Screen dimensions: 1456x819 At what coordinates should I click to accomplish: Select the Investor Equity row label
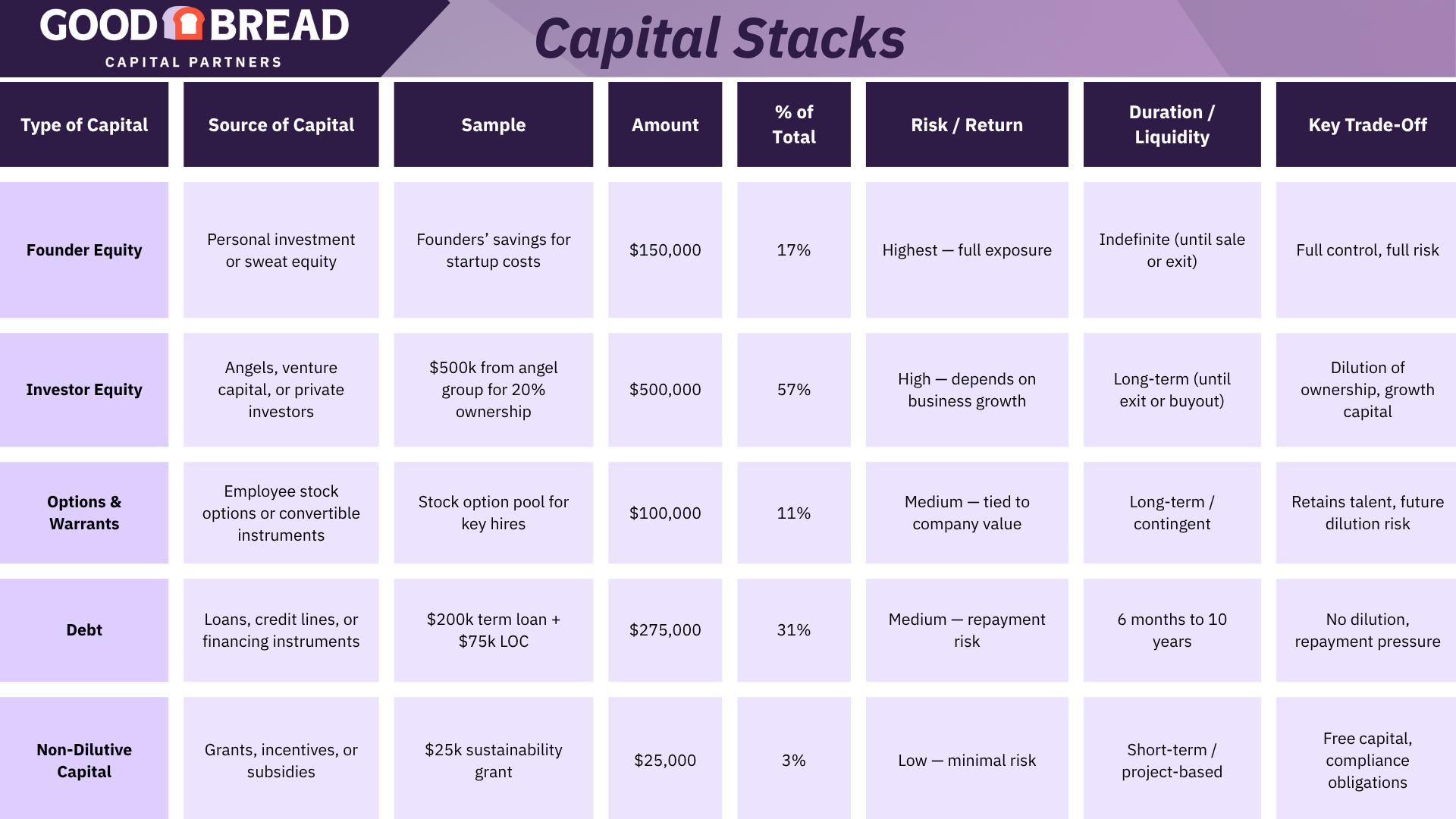(84, 390)
